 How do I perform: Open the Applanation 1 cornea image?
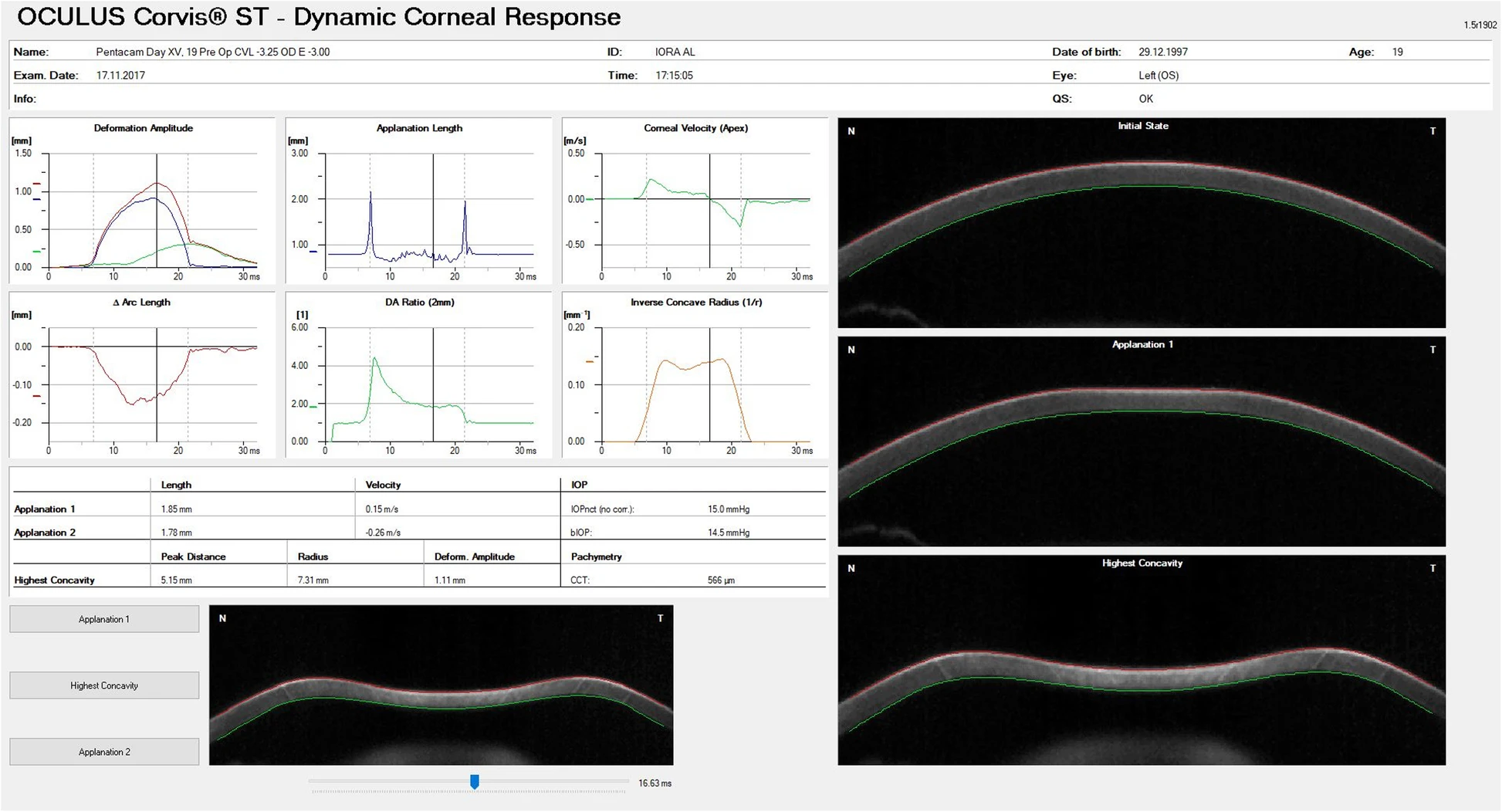pos(1142,442)
